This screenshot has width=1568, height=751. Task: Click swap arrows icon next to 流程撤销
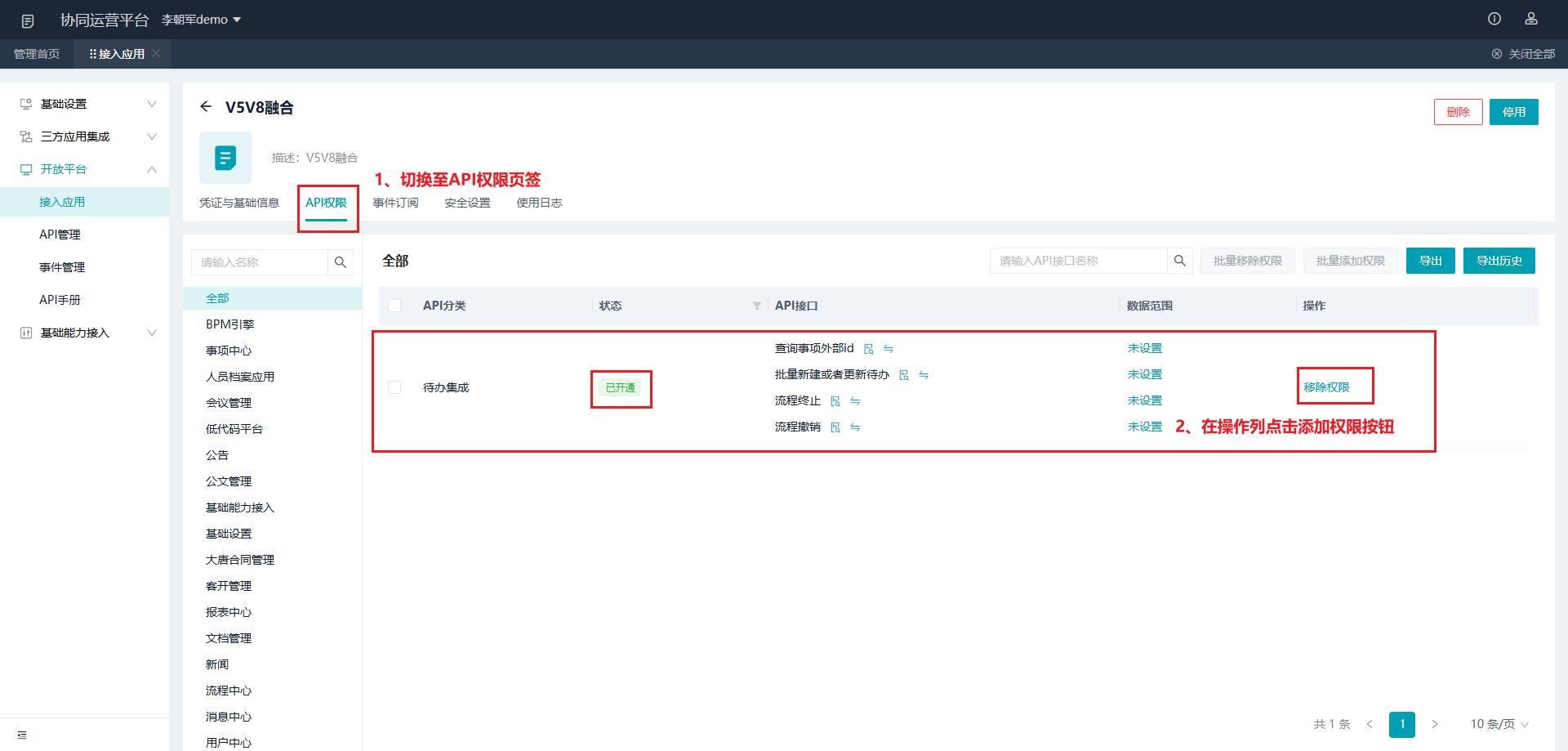point(855,427)
